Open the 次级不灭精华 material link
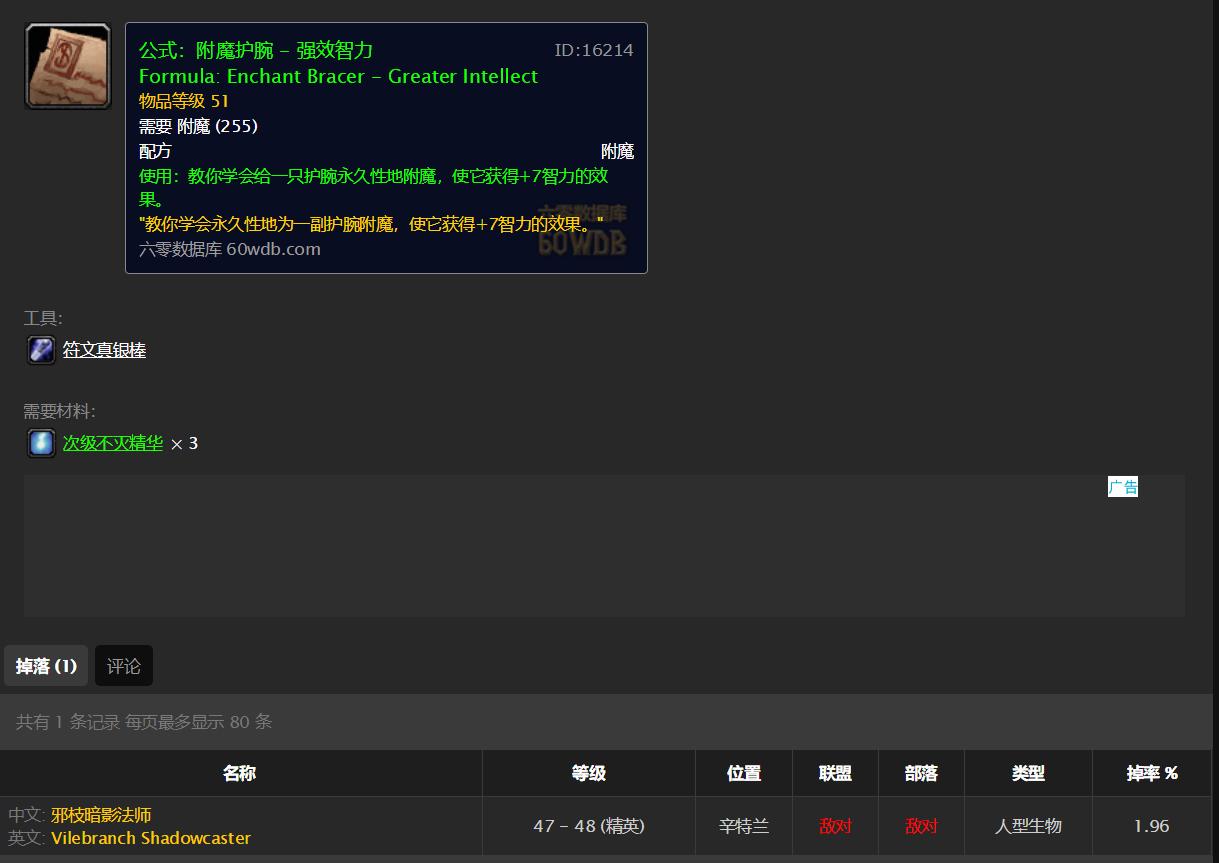Viewport: 1219px width, 863px height. (x=113, y=443)
